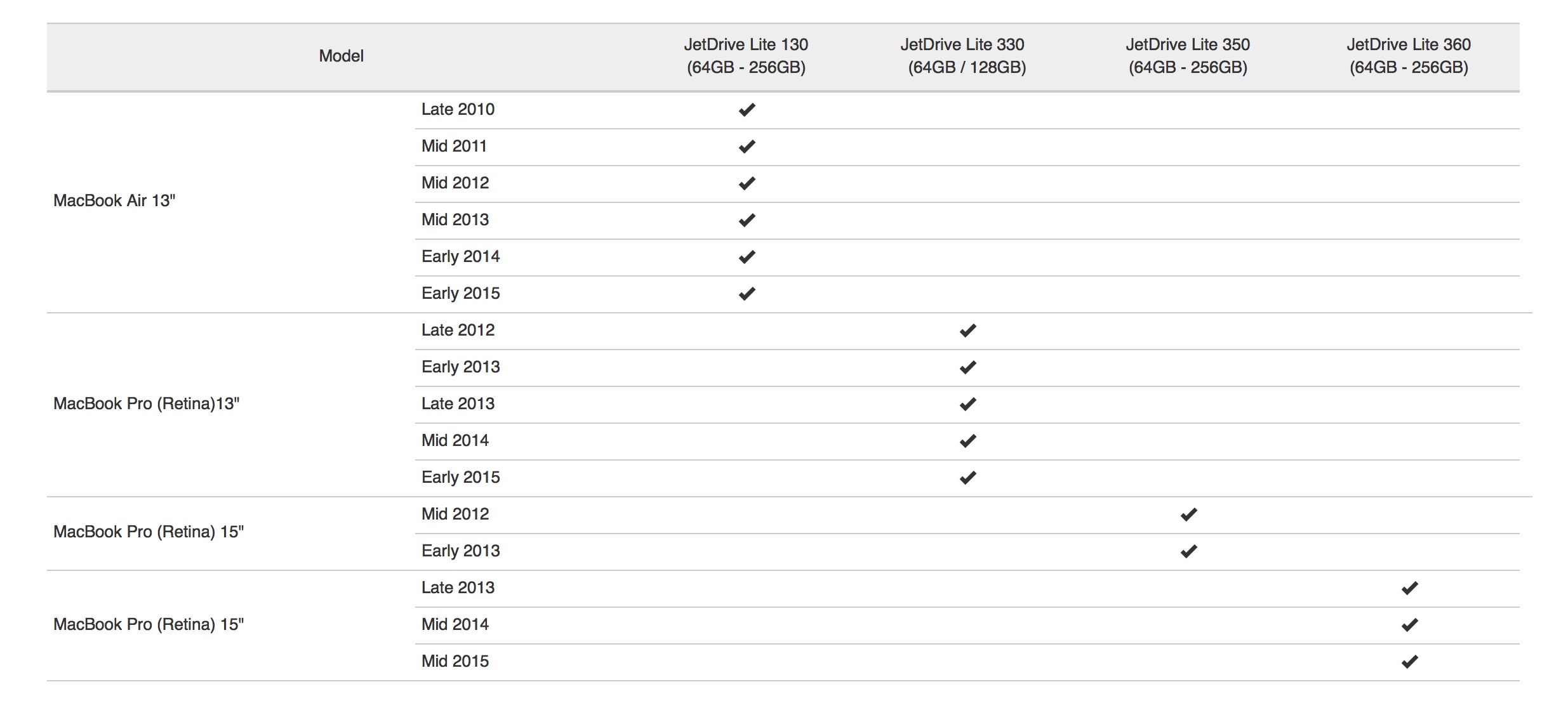Select the JetDrive Lite 330 column header
Screen dimensions: 1568x708
click(962, 56)
